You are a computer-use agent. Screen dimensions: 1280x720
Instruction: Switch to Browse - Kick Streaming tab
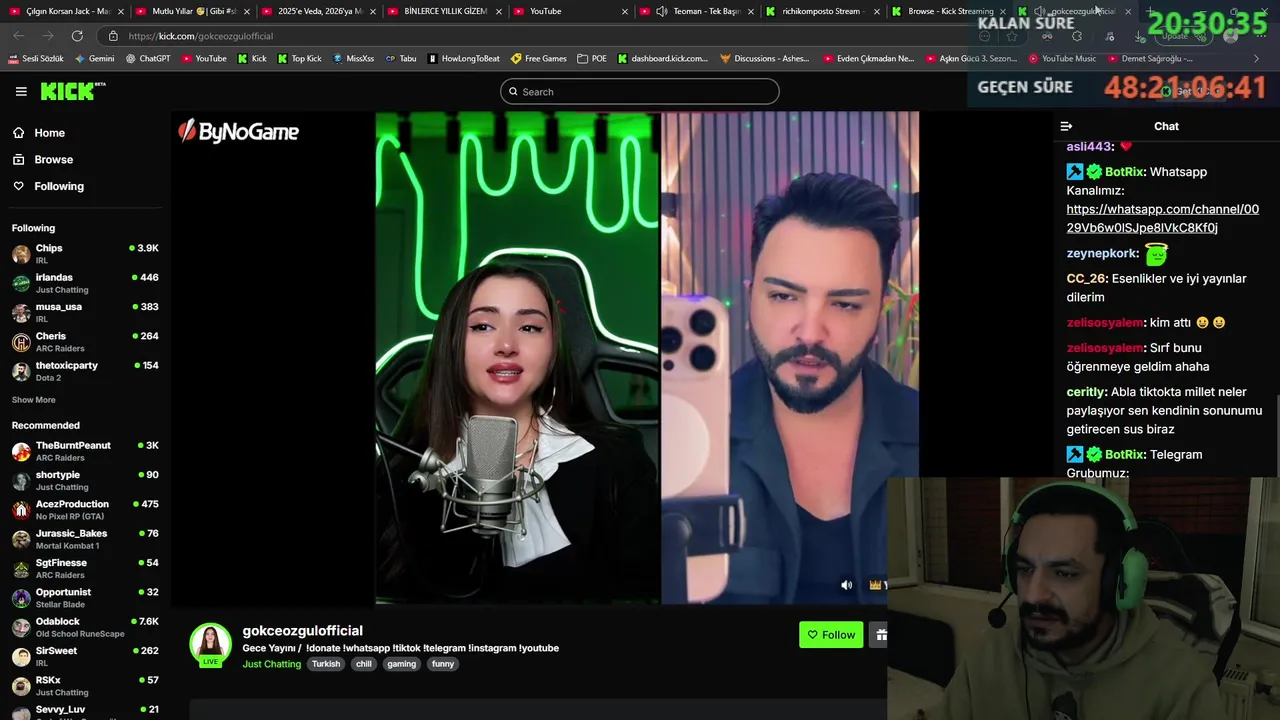click(x=948, y=11)
